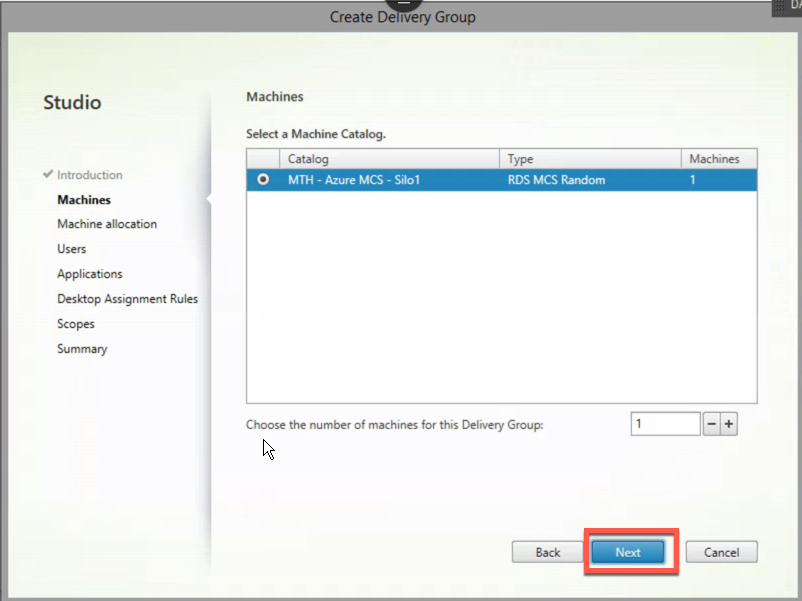Open the Desktop Assignment Rules step
The height and width of the screenshot is (601, 802).
(x=127, y=299)
